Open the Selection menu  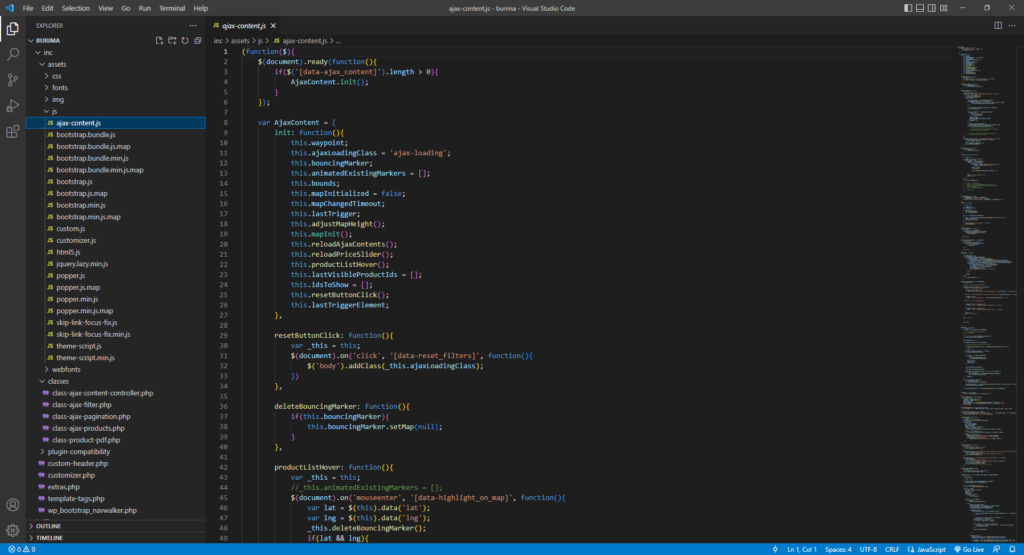click(x=76, y=8)
